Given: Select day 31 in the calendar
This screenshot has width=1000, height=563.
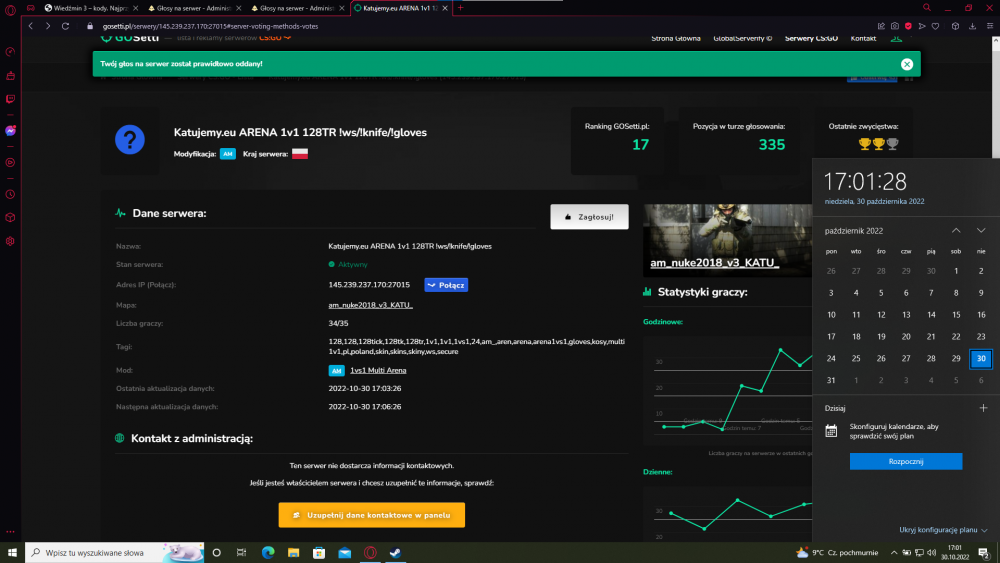Looking at the screenshot, I should coord(831,380).
